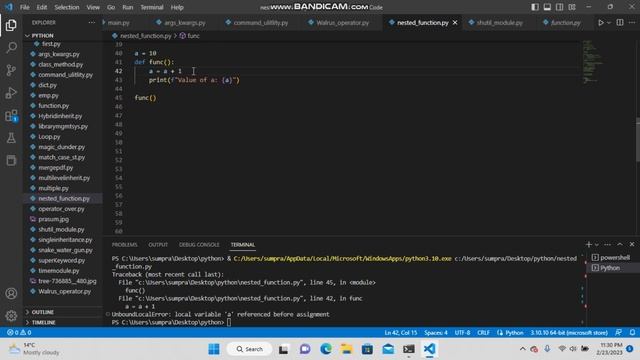Open the Search view in activity bar
Viewport: 640px width, 360px height.
(11, 47)
